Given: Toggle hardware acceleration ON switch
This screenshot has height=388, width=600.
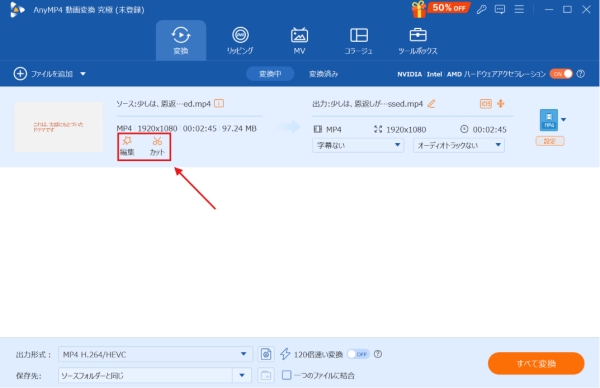Looking at the screenshot, I should pyautogui.click(x=561, y=74).
